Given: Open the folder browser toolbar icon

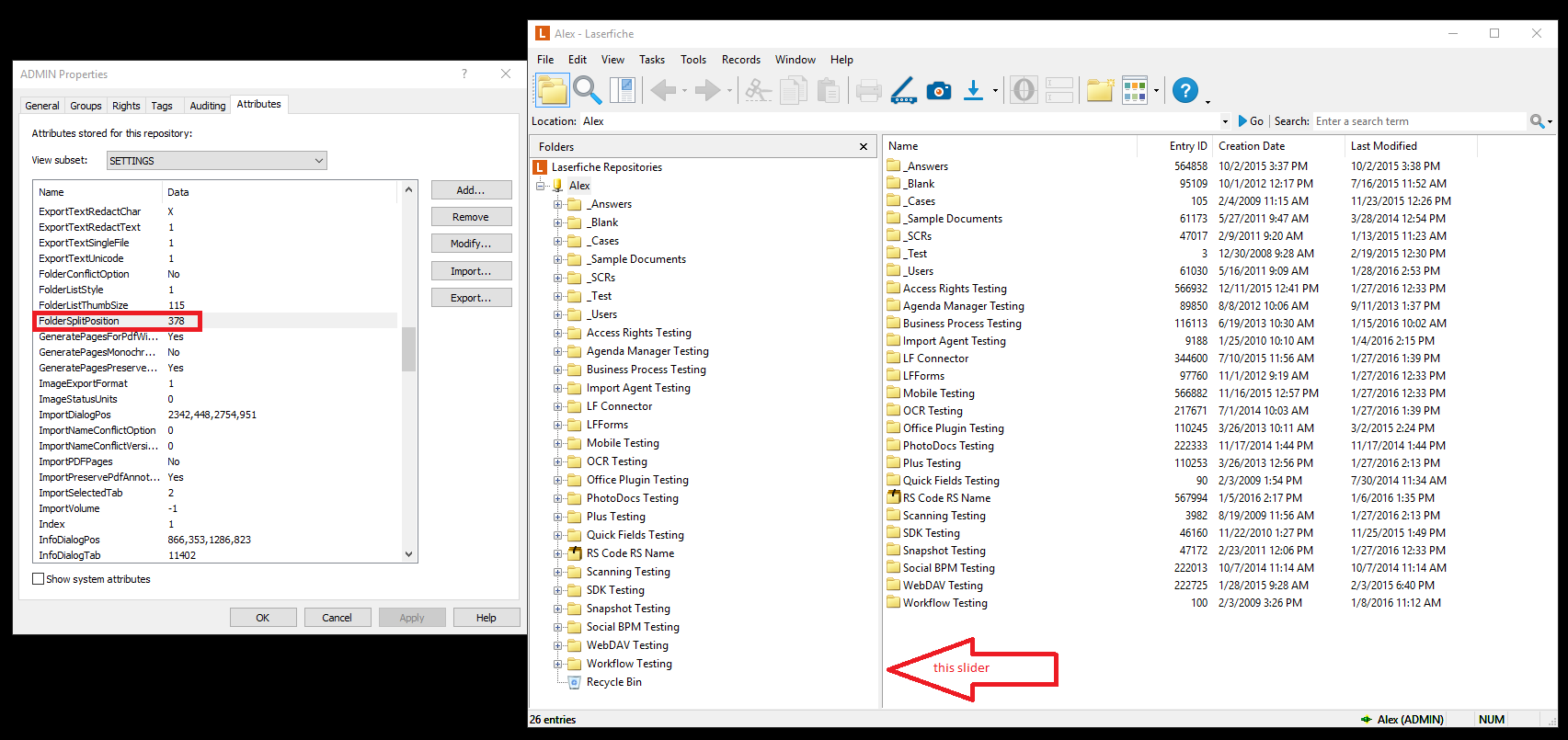Looking at the screenshot, I should point(552,90).
